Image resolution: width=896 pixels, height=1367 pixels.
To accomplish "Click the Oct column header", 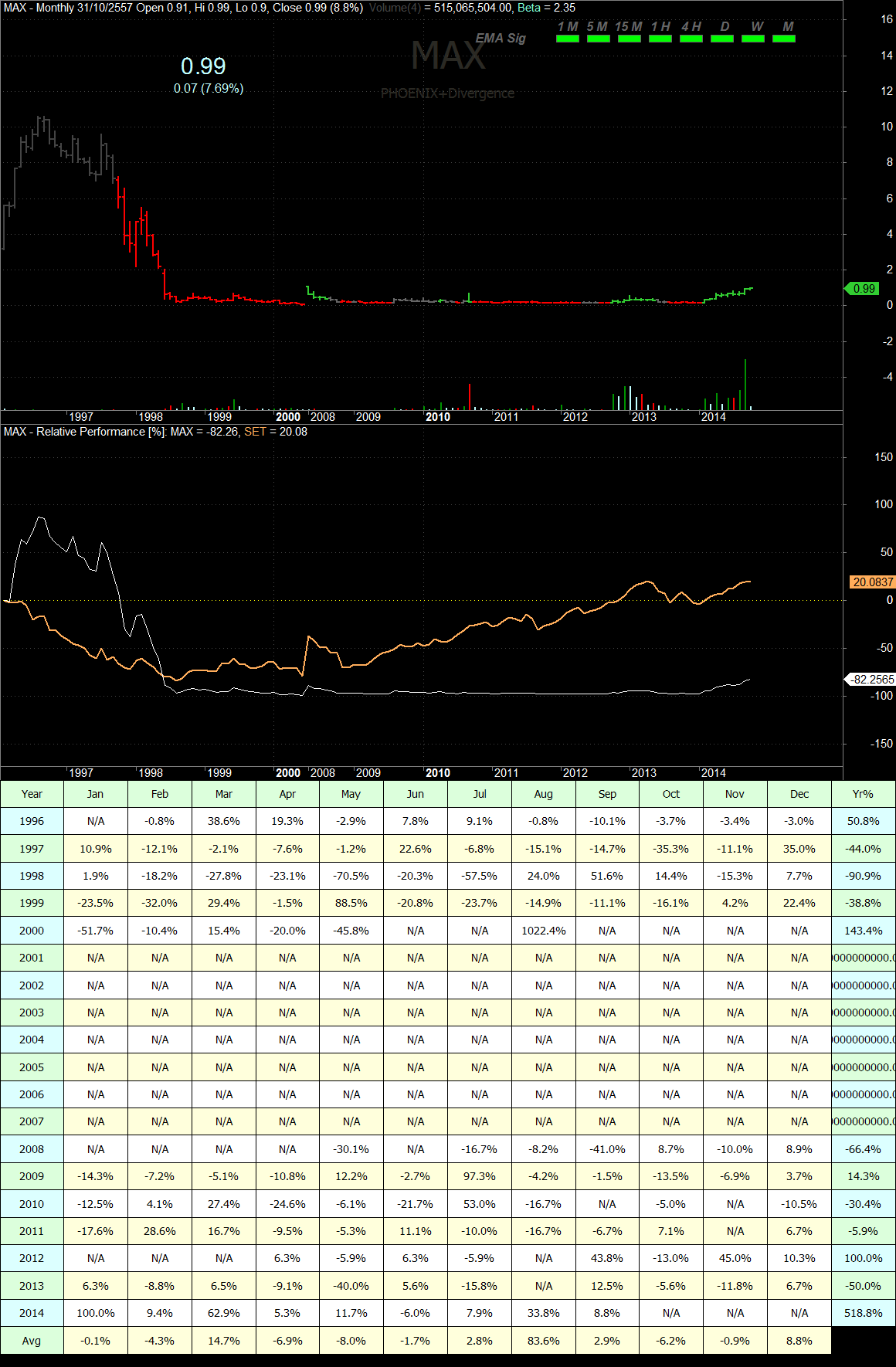I will (x=671, y=794).
